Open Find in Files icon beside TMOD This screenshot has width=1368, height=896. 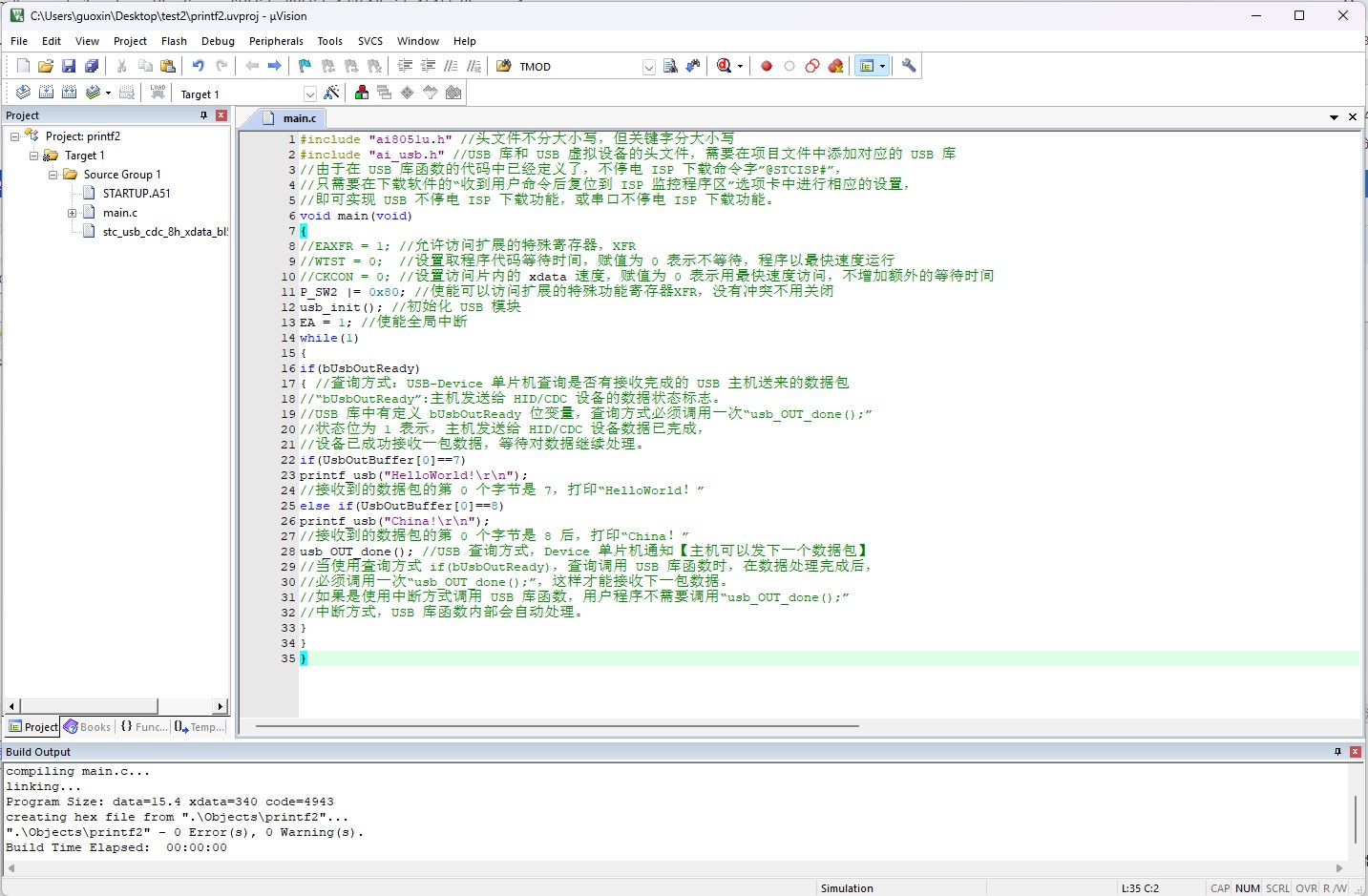tap(503, 66)
